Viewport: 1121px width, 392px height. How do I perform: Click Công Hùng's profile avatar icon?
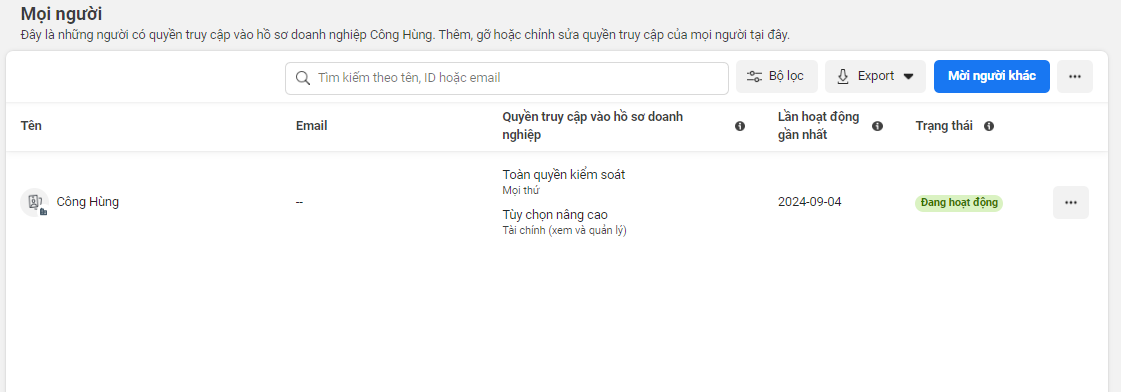click(34, 202)
